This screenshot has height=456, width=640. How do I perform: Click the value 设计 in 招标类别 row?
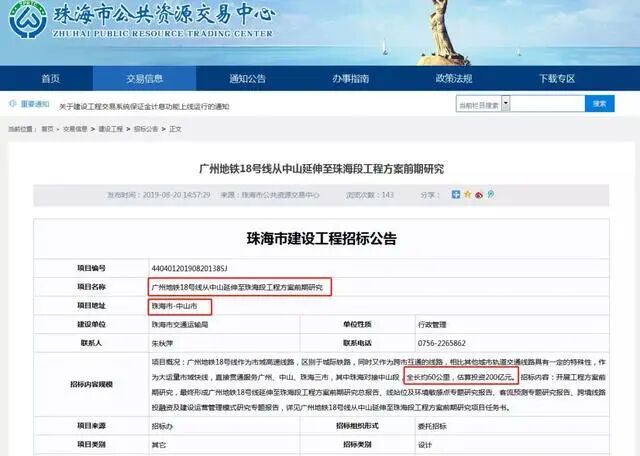point(424,445)
